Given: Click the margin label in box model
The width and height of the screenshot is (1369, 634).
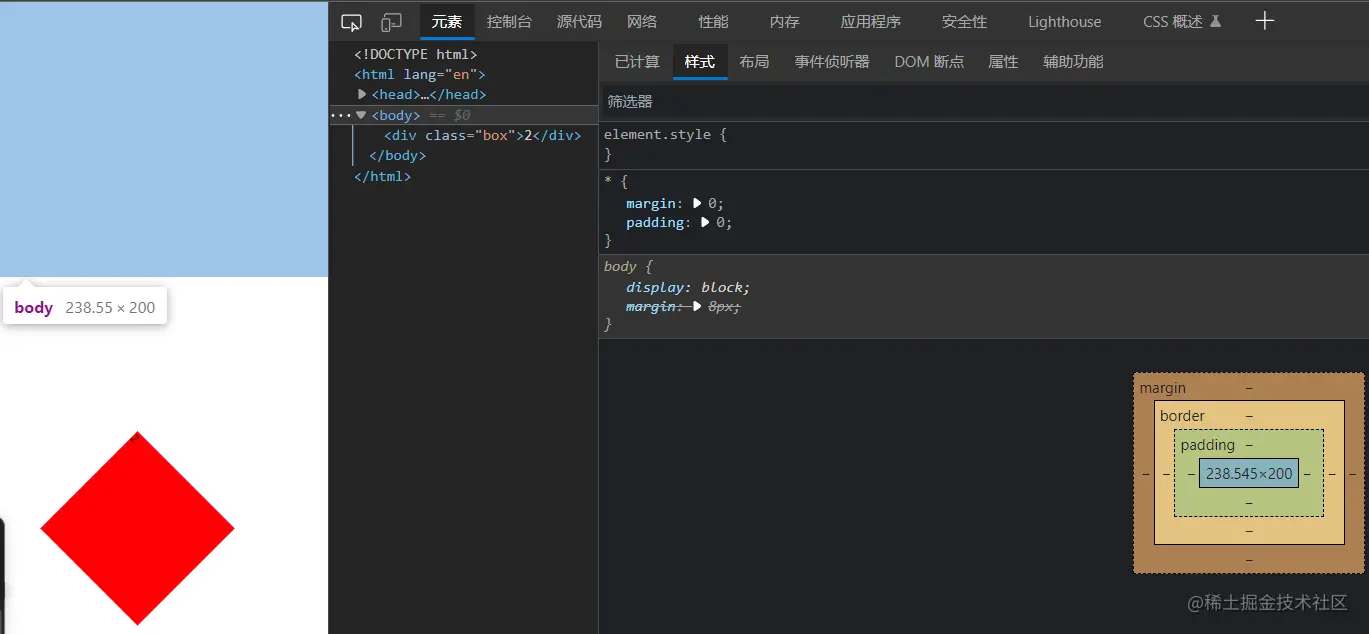Looking at the screenshot, I should coord(1162,388).
